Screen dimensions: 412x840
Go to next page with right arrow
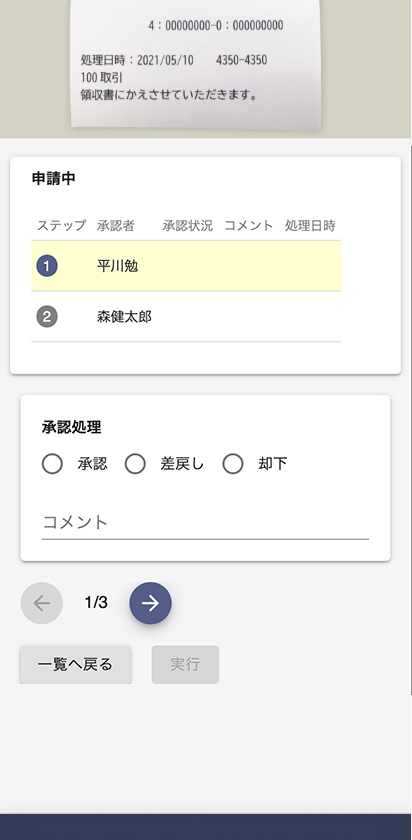click(x=151, y=603)
